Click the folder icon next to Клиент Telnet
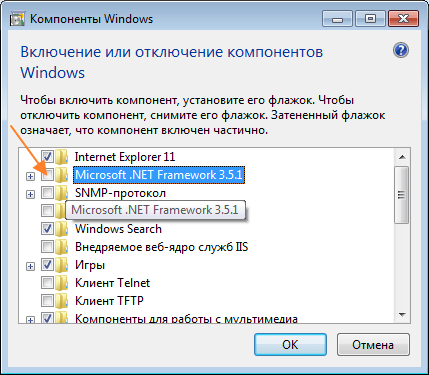 click(61, 283)
